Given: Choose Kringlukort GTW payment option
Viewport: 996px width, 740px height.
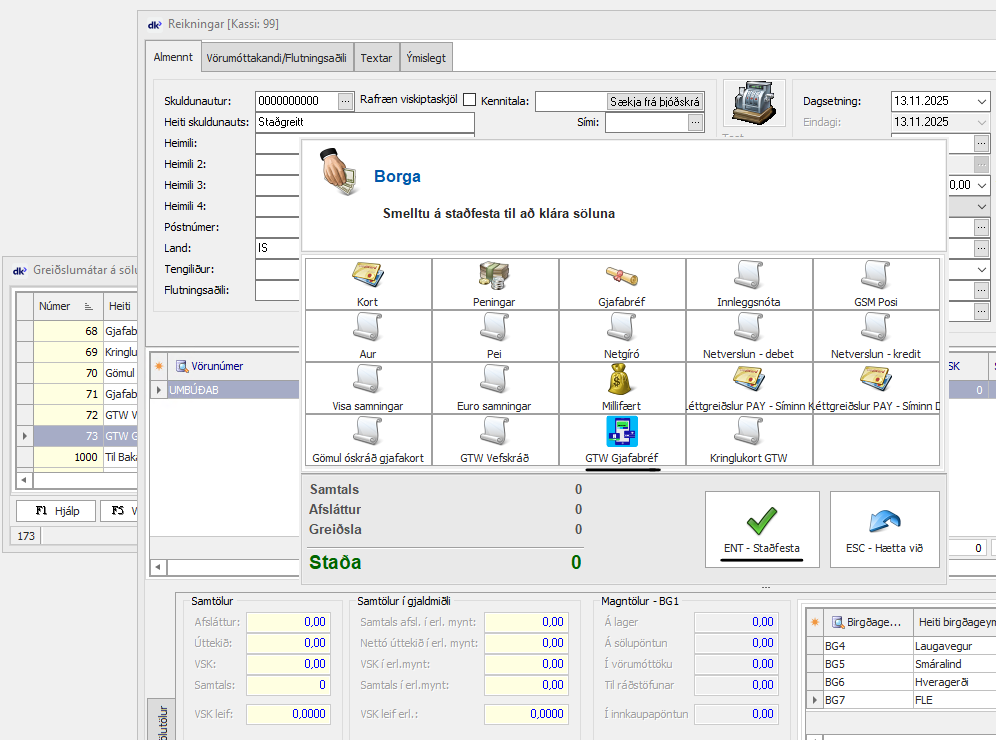Looking at the screenshot, I should click(748, 438).
